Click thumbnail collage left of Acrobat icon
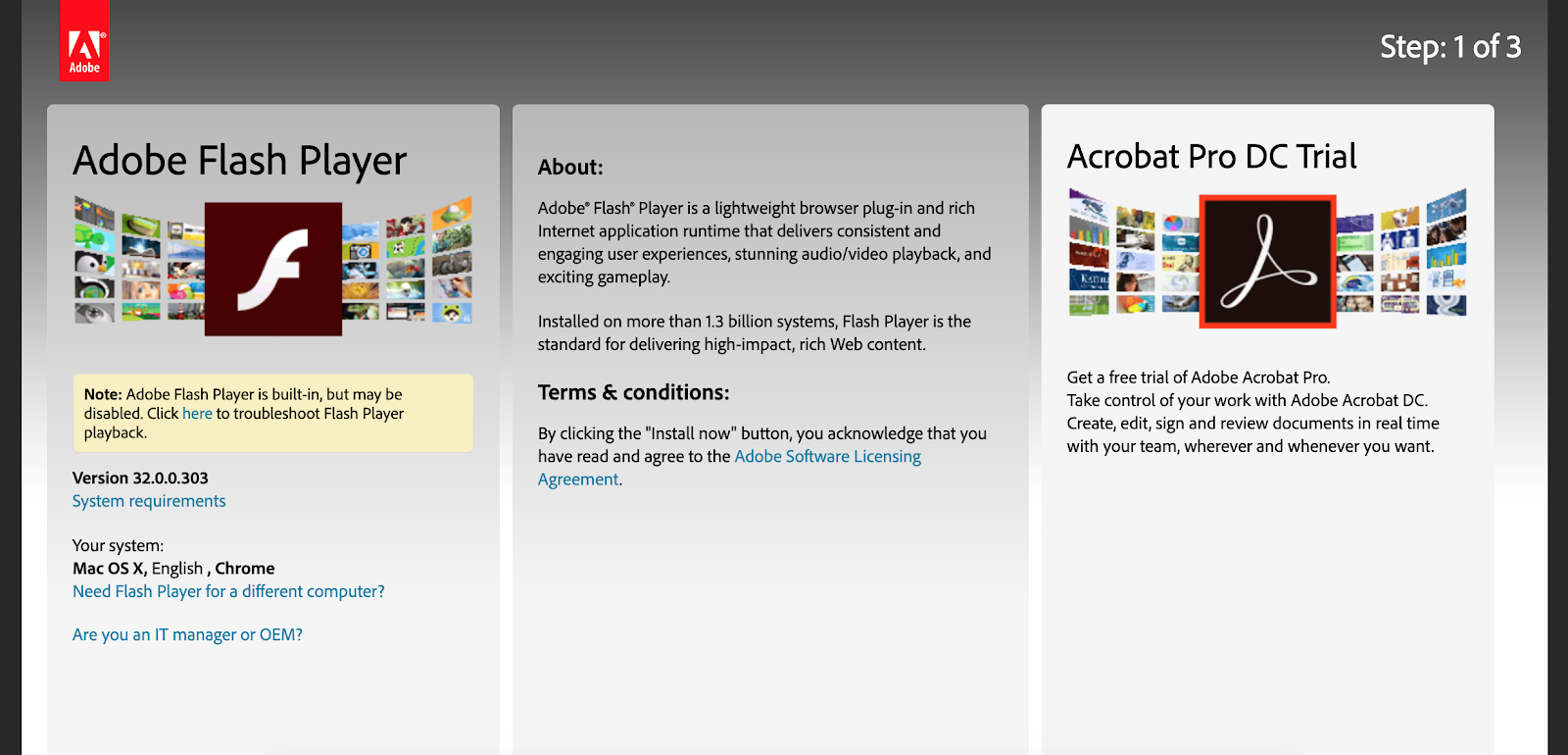 (x=1133, y=253)
